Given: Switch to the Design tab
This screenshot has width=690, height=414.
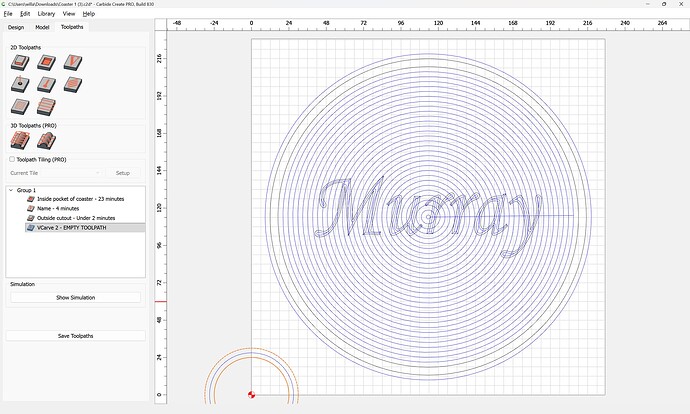Looking at the screenshot, I should (15, 27).
